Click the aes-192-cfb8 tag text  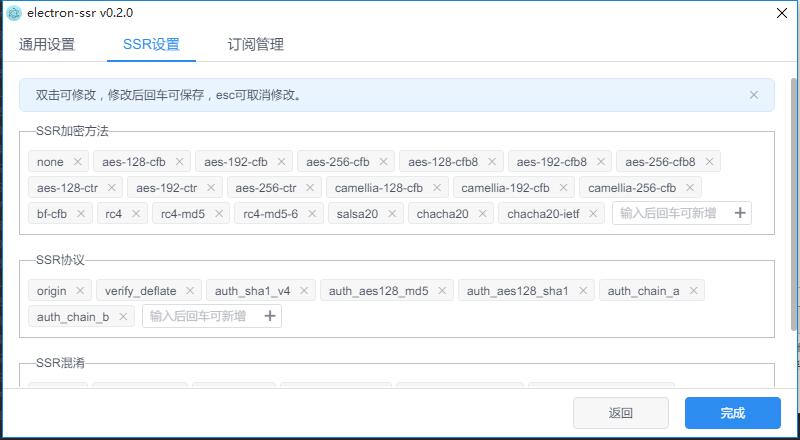552,162
